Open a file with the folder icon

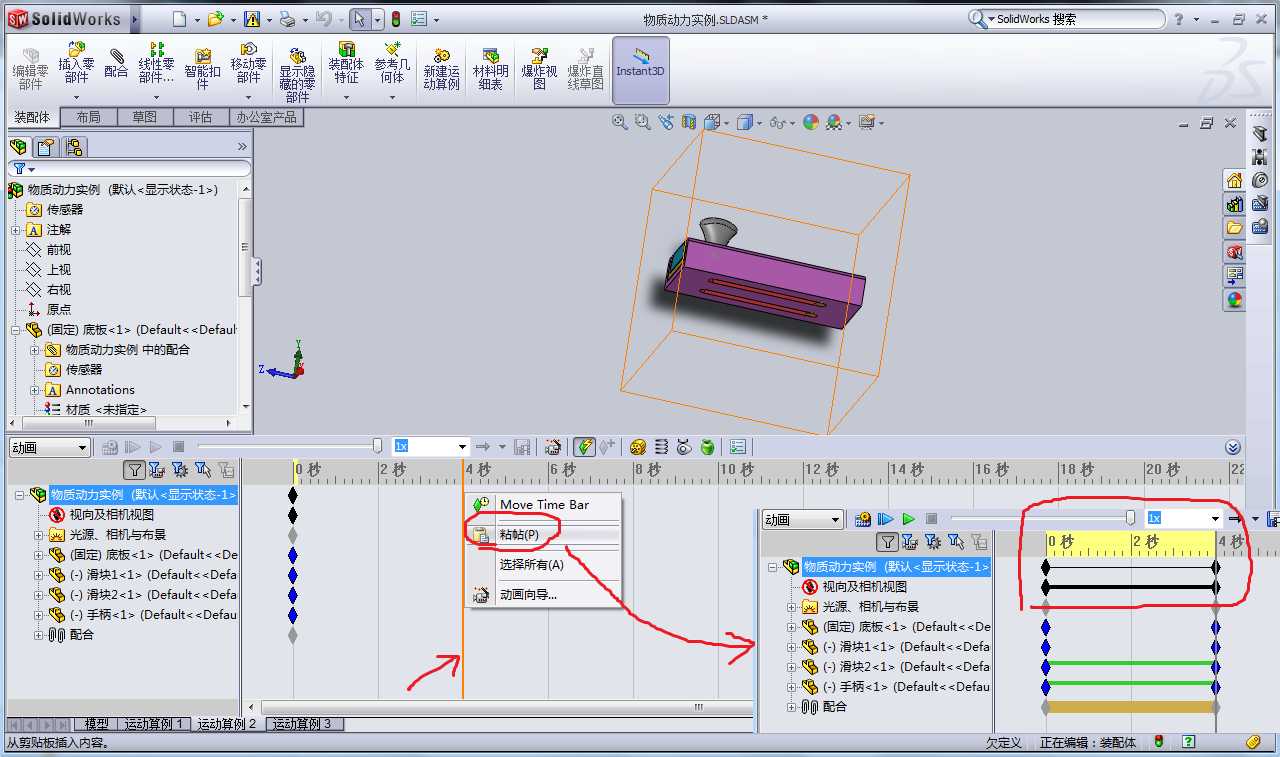tap(215, 19)
